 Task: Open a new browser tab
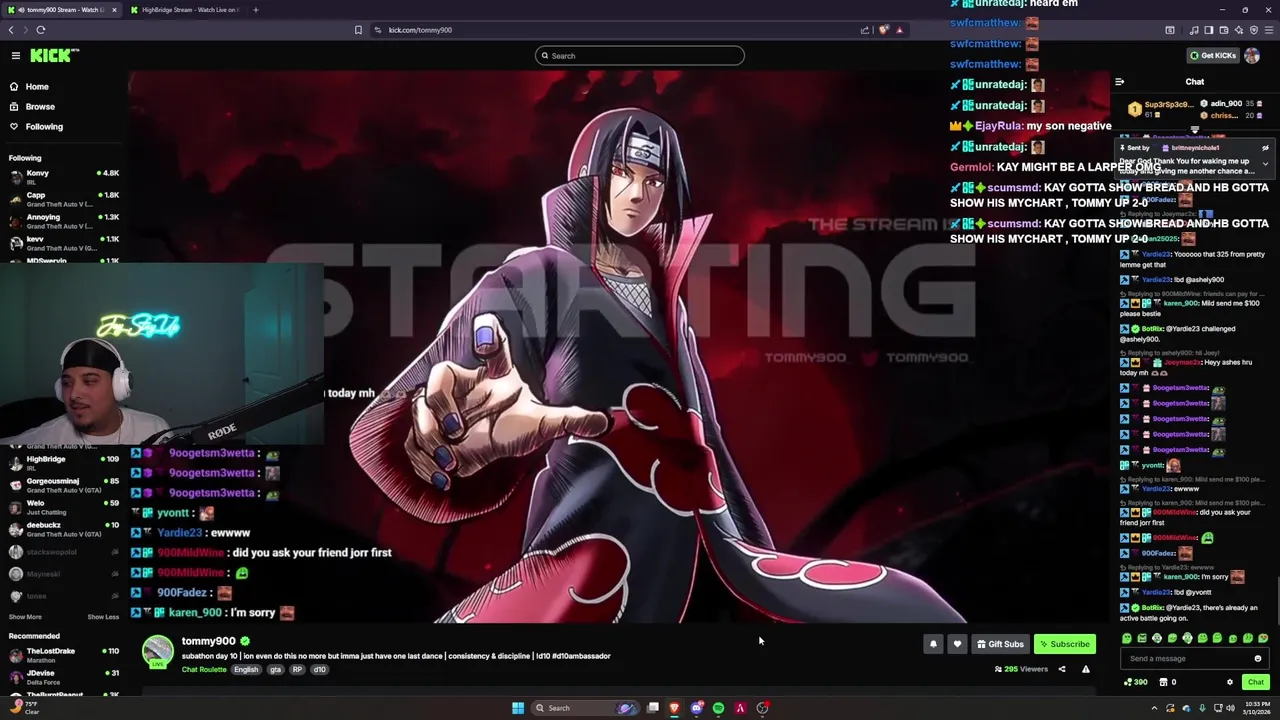(x=255, y=10)
